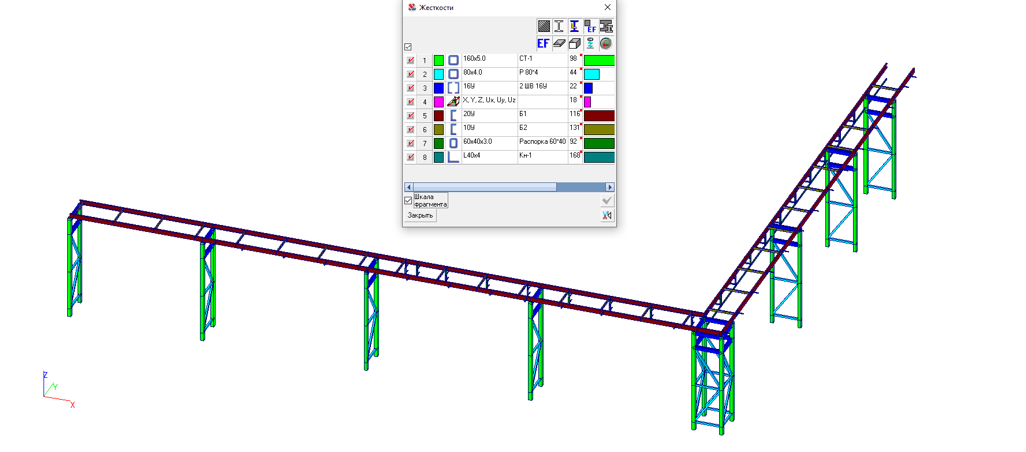Click the large blue EF stiffness icon

point(543,44)
